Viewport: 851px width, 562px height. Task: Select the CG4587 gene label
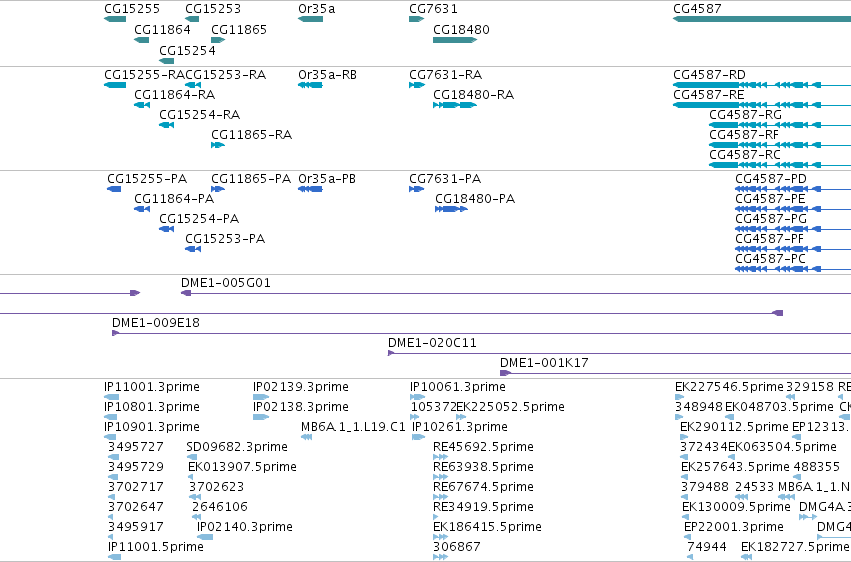[x=697, y=9]
